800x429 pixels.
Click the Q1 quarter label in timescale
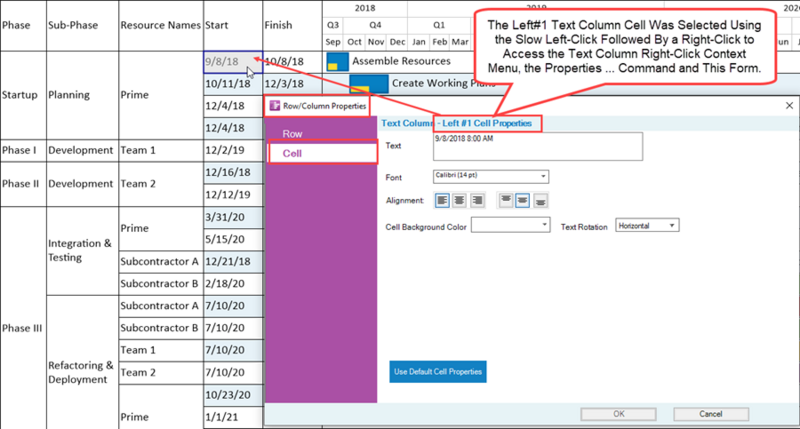coord(439,25)
